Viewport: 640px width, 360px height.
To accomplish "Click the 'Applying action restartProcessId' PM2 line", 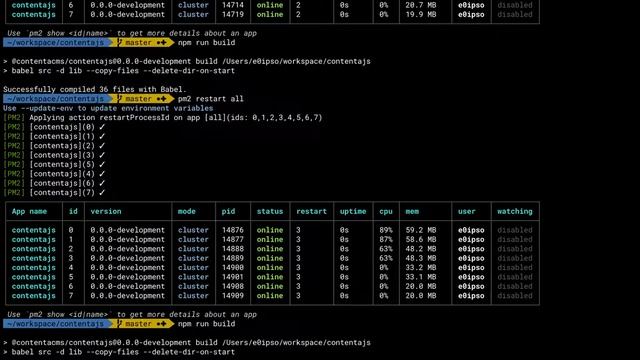I will point(162,118).
